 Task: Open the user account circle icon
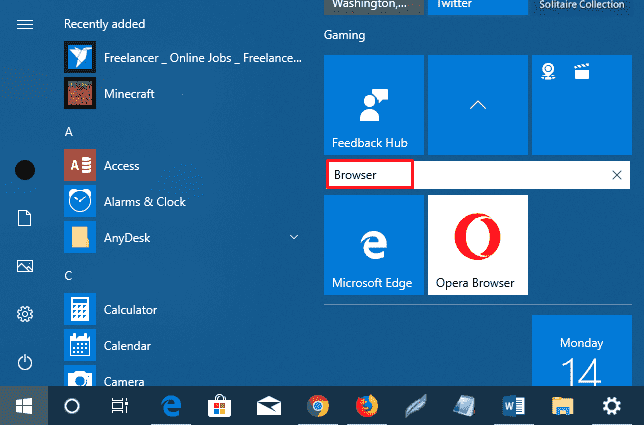click(25, 170)
